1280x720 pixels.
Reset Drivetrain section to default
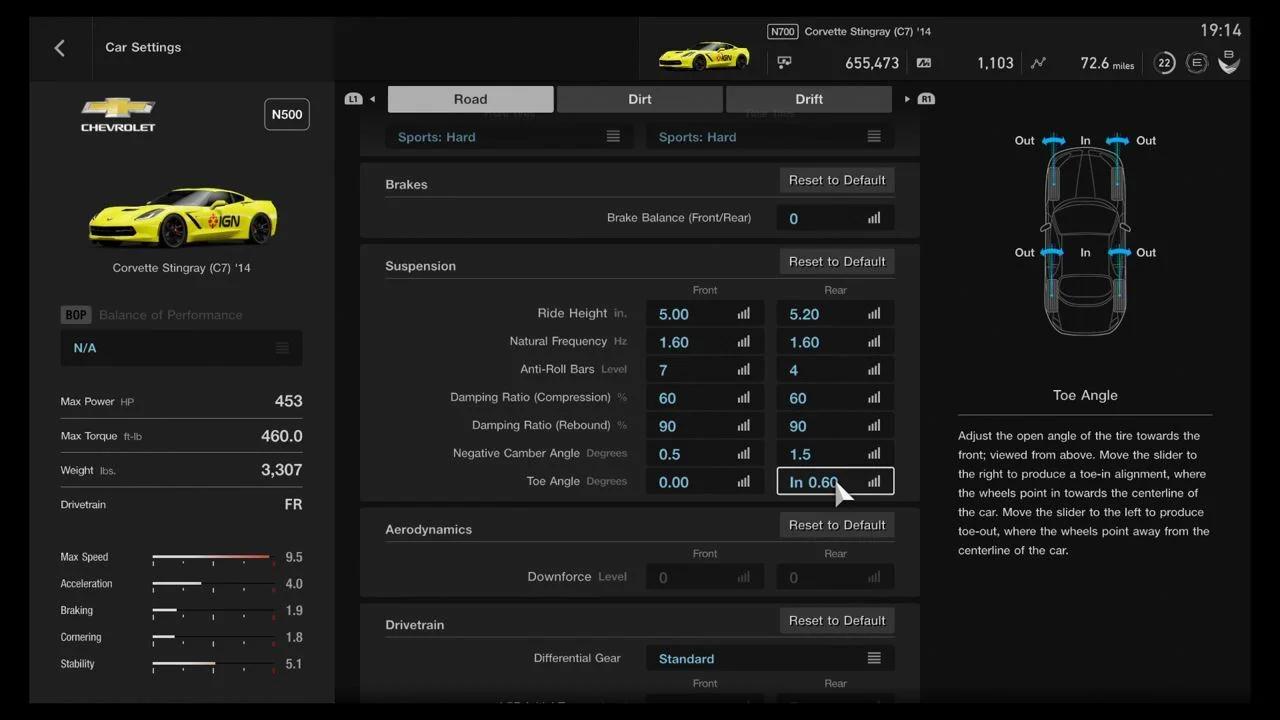click(837, 621)
